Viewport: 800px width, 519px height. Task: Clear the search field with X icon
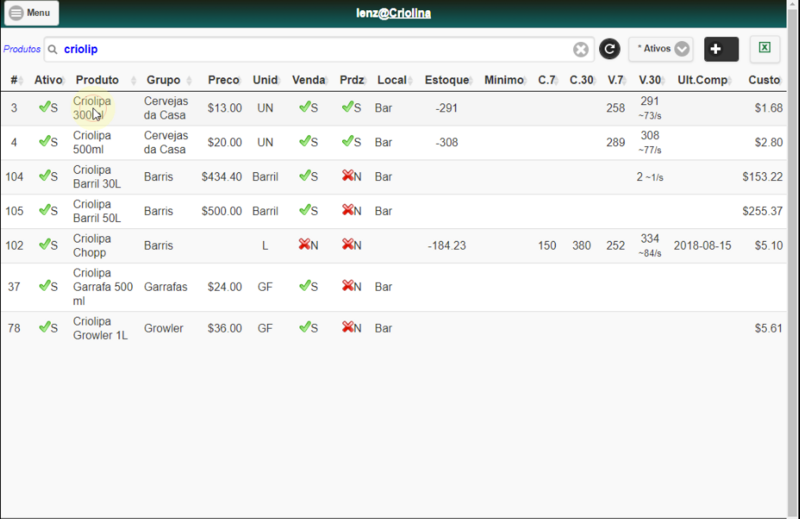(x=580, y=50)
